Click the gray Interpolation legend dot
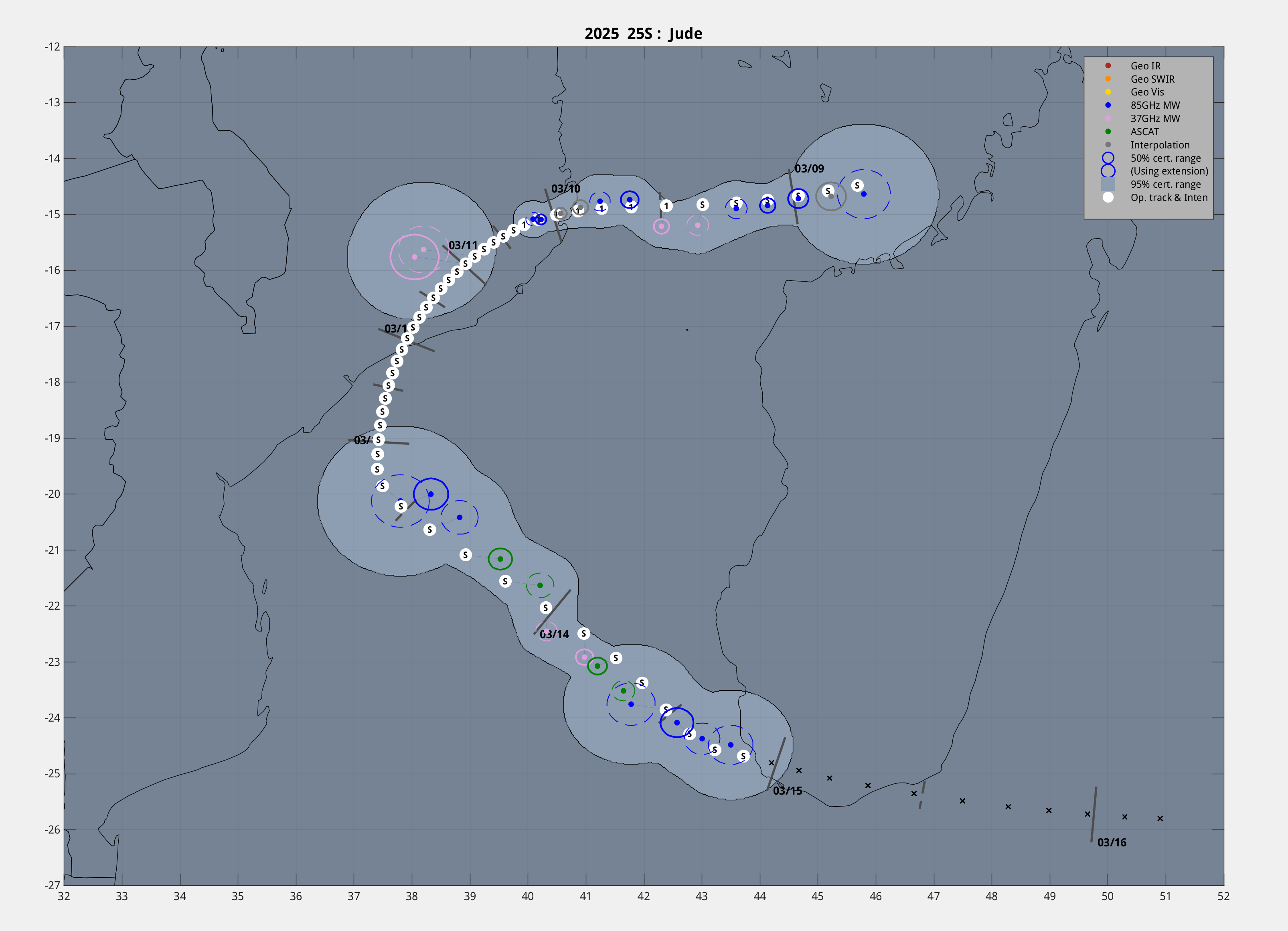The height and width of the screenshot is (931, 1288). tap(1108, 145)
